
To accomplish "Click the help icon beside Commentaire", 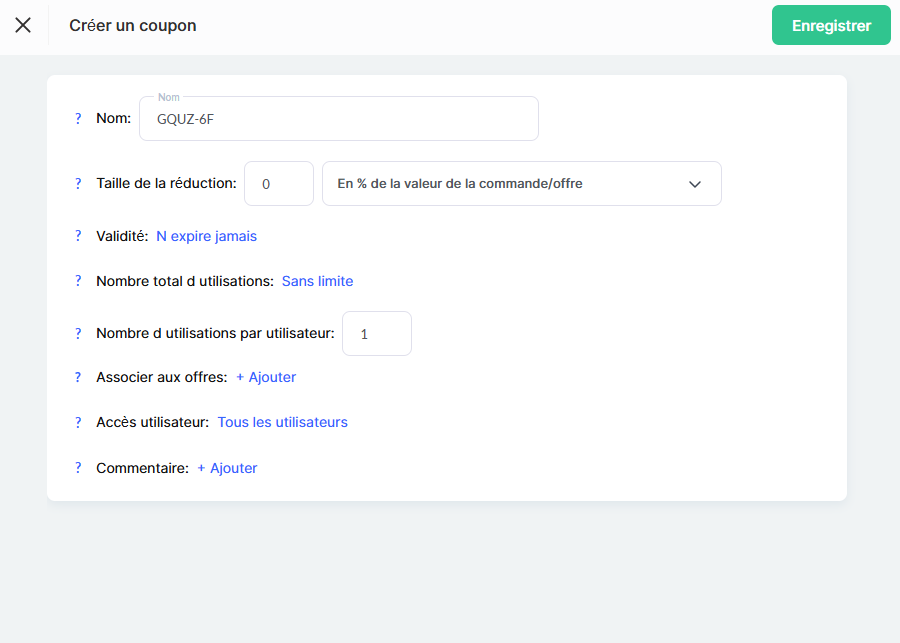I will (78, 468).
